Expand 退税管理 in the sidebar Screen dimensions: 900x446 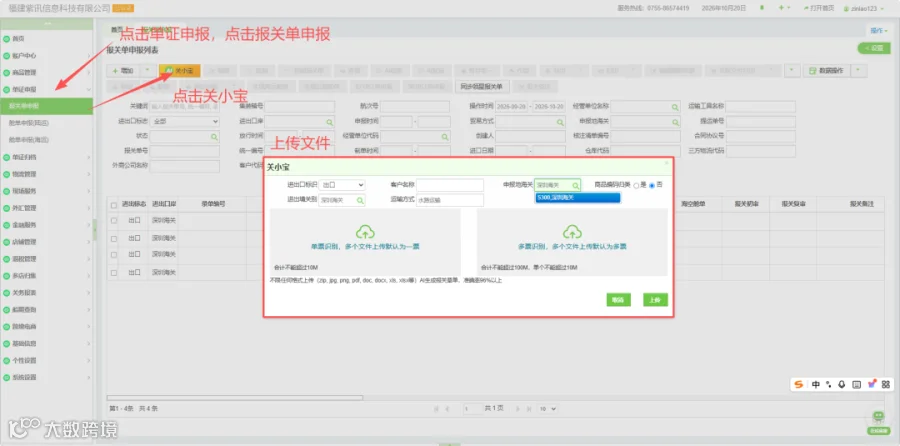tap(46, 259)
